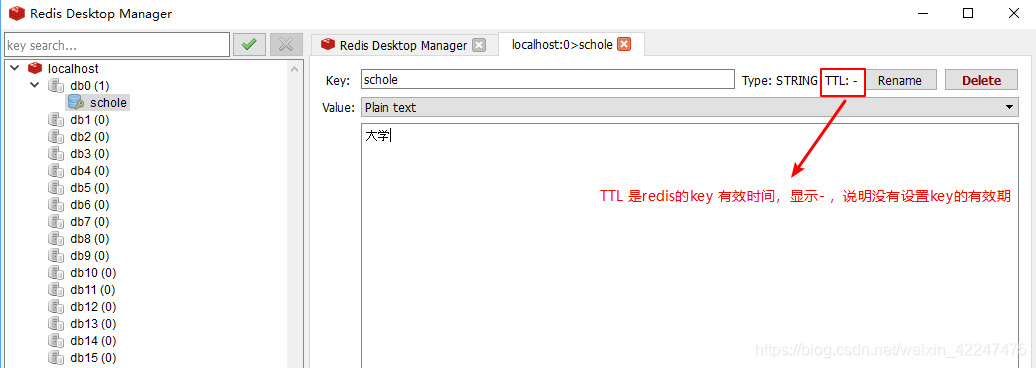Click the db12 database icon
The width and height of the screenshot is (1036, 368).
[56, 307]
